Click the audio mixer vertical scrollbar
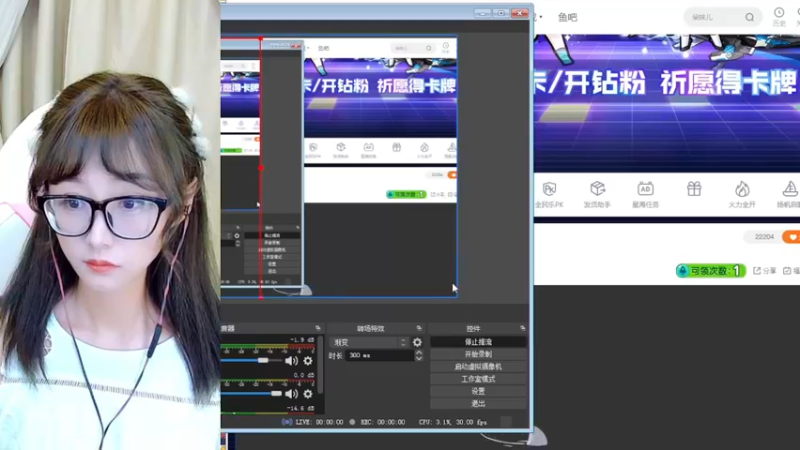 pyautogui.click(x=320, y=365)
